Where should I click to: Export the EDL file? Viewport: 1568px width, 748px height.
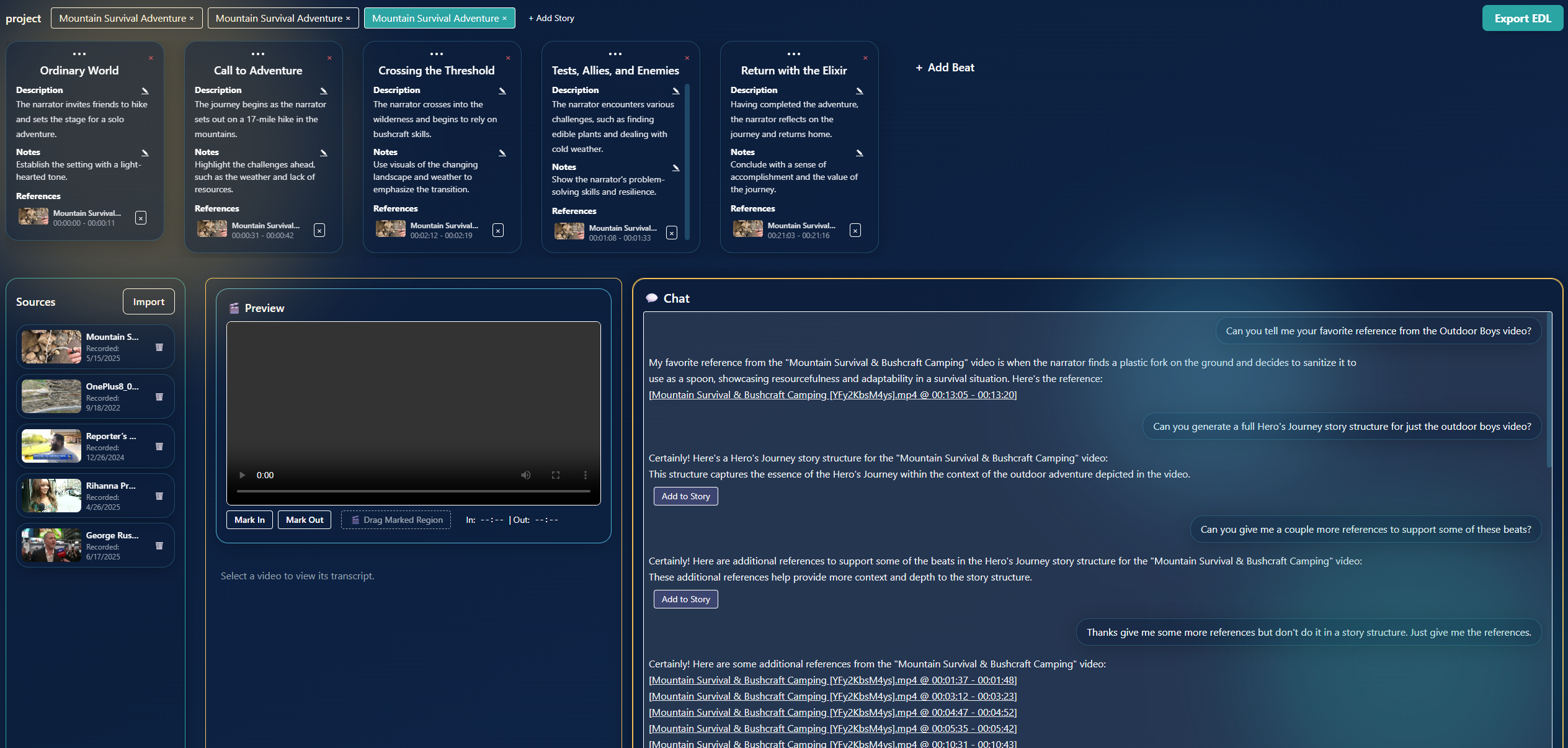pyautogui.click(x=1522, y=19)
